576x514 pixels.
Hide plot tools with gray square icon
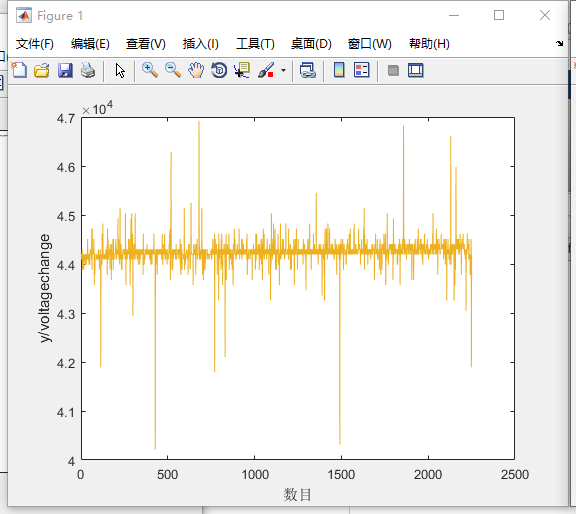393,70
